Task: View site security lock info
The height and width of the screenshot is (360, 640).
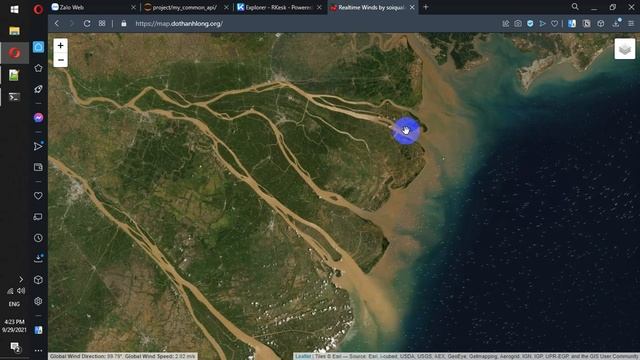Action: tap(124, 24)
